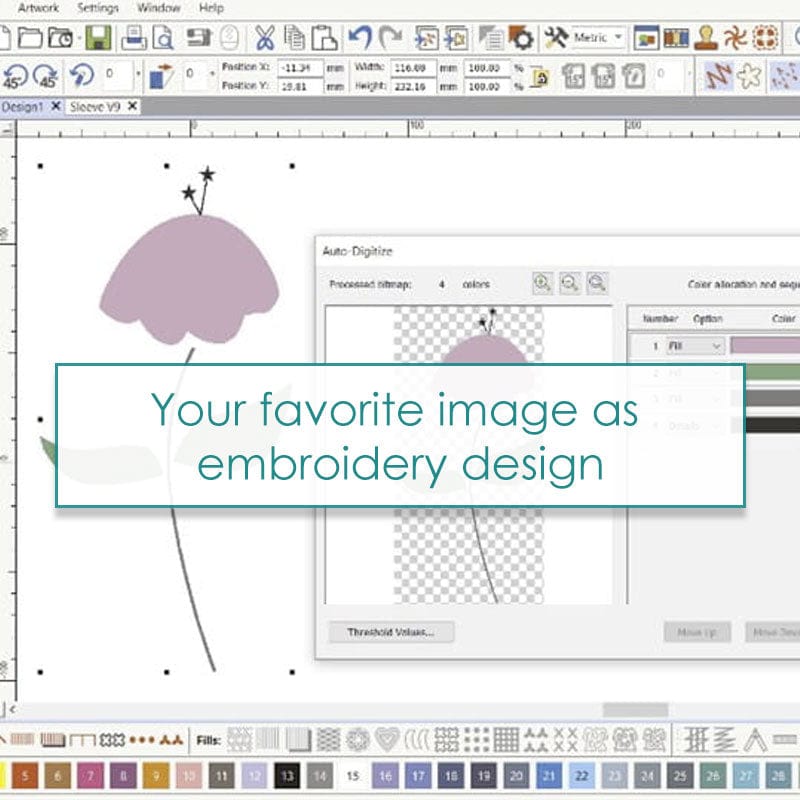Click the Threshold Values button

point(391,632)
